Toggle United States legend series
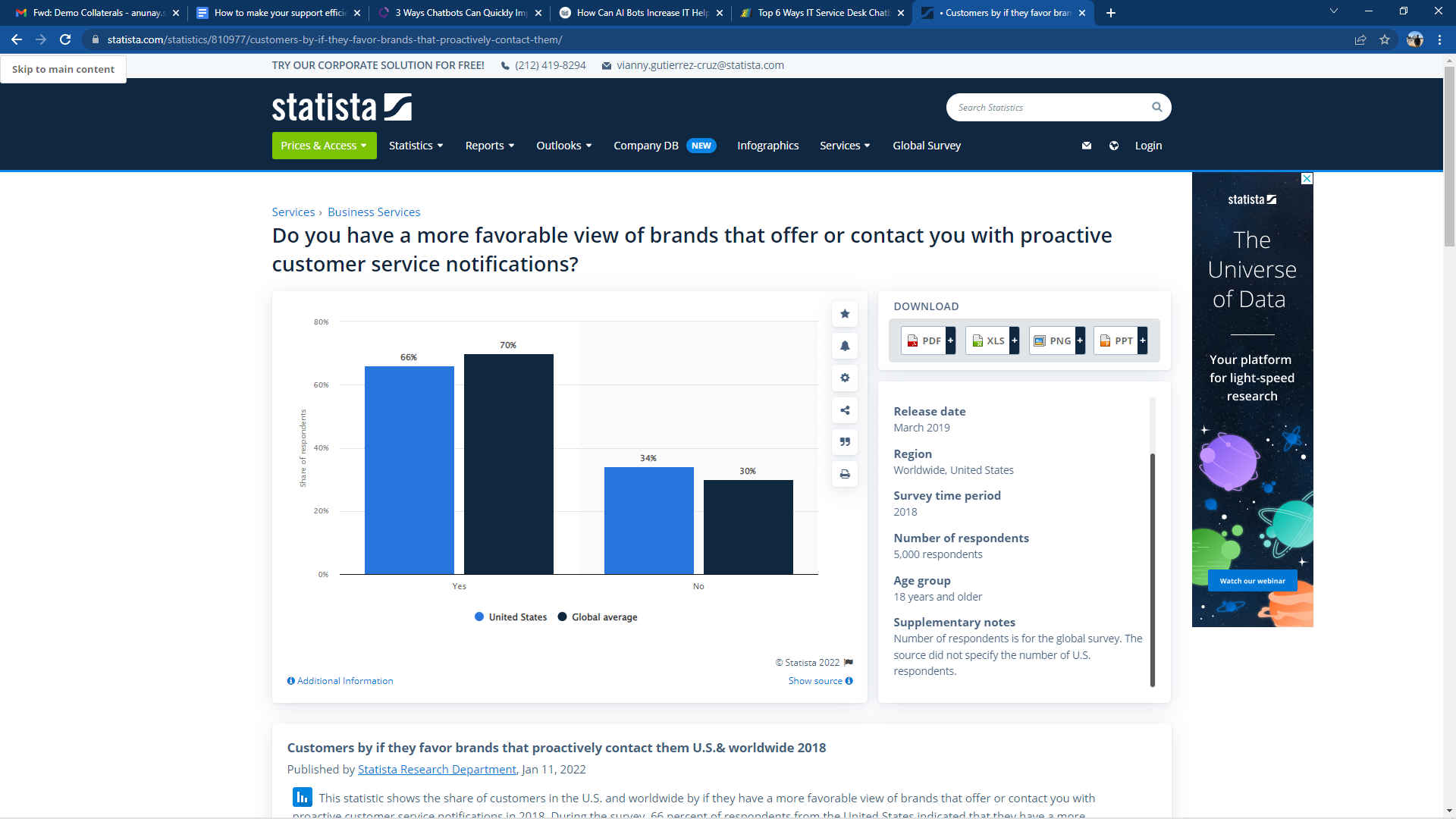This screenshot has width=1456, height=819. (x=510, y=617)
